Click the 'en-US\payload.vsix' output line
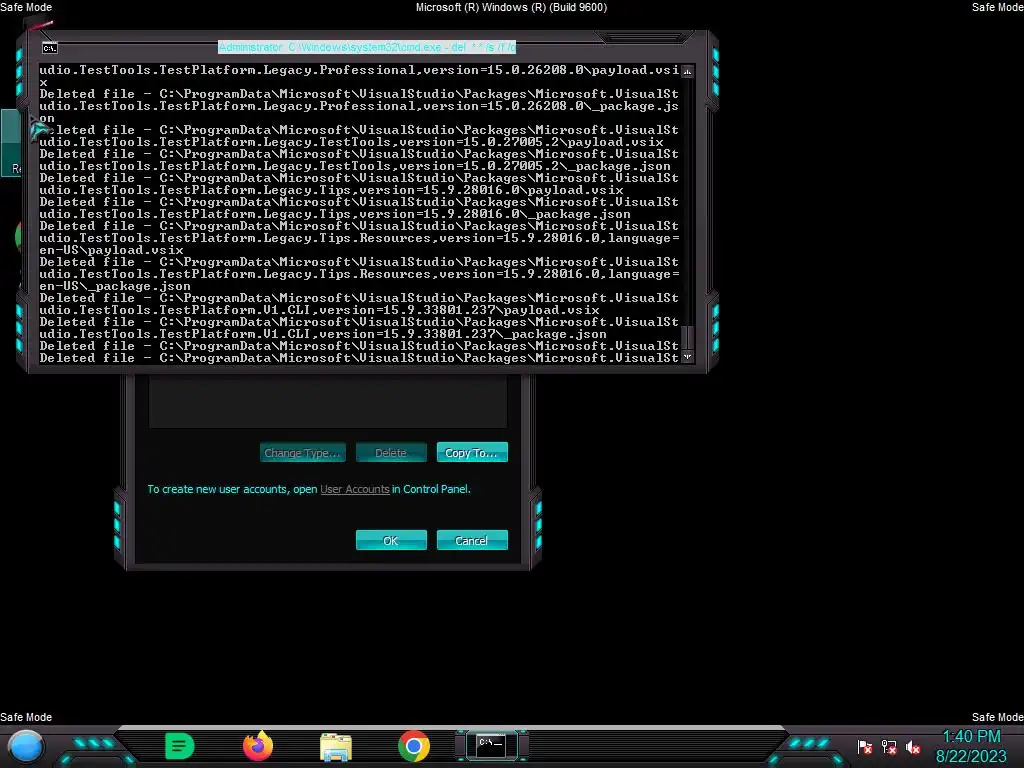1024x768 pixels. [x=111, y=249]
